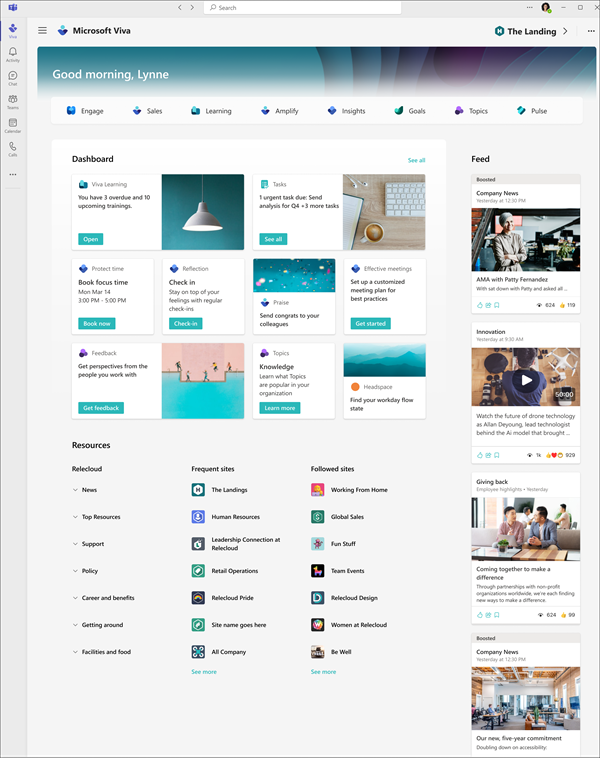Open See all link for Dashboard

pyautogui.click(x=416, y=160)
